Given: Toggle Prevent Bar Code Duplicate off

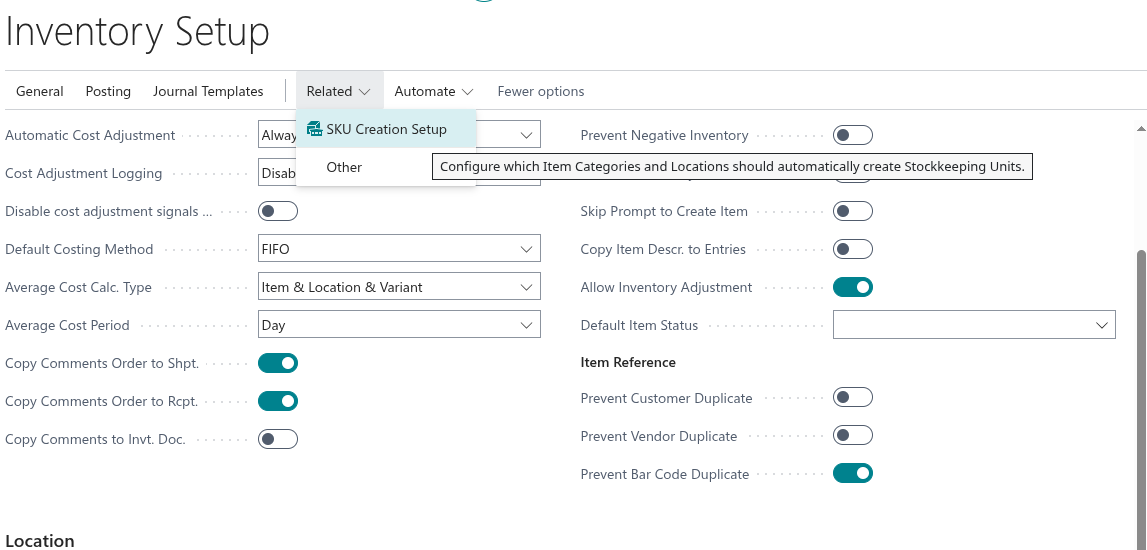Looking at the screenshot, I should 852,473.
